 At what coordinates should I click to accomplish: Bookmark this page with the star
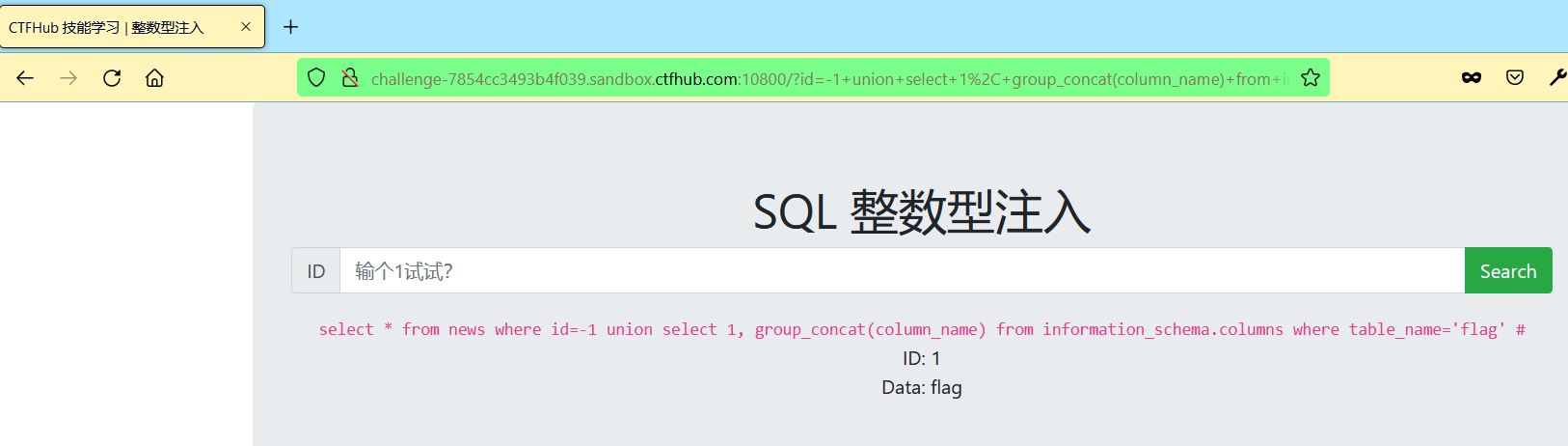coord(1310,77)
